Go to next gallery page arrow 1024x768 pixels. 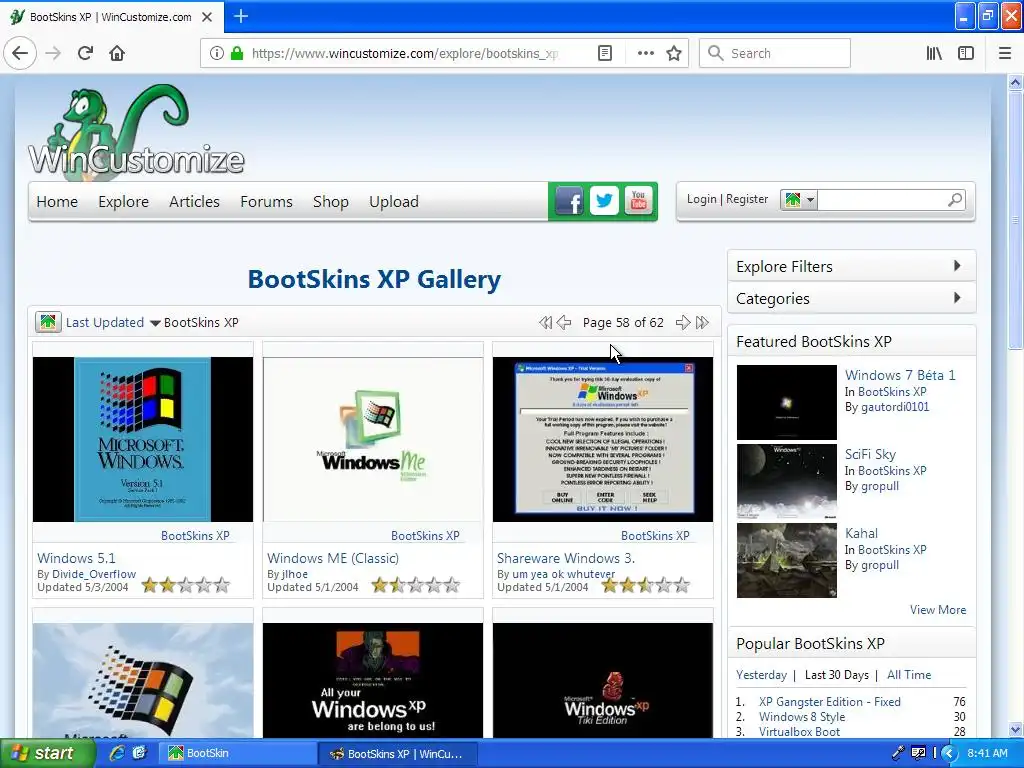click(682, 323)
